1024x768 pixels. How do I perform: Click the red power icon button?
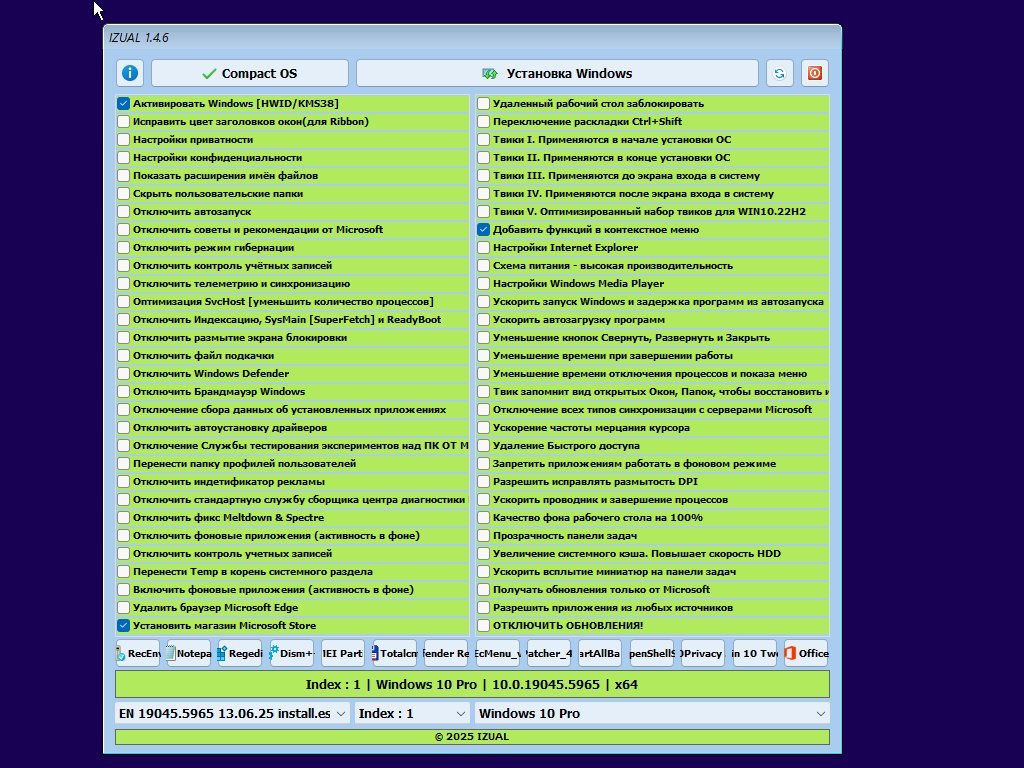pos(814,73)
